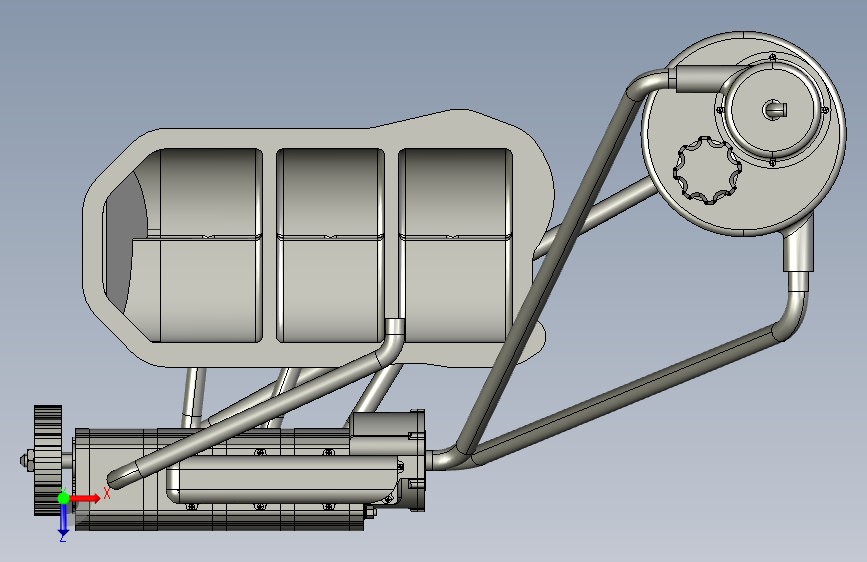Select the middle chamber of the tank
This screenshot has height=562, width=867.
point(331,244)
